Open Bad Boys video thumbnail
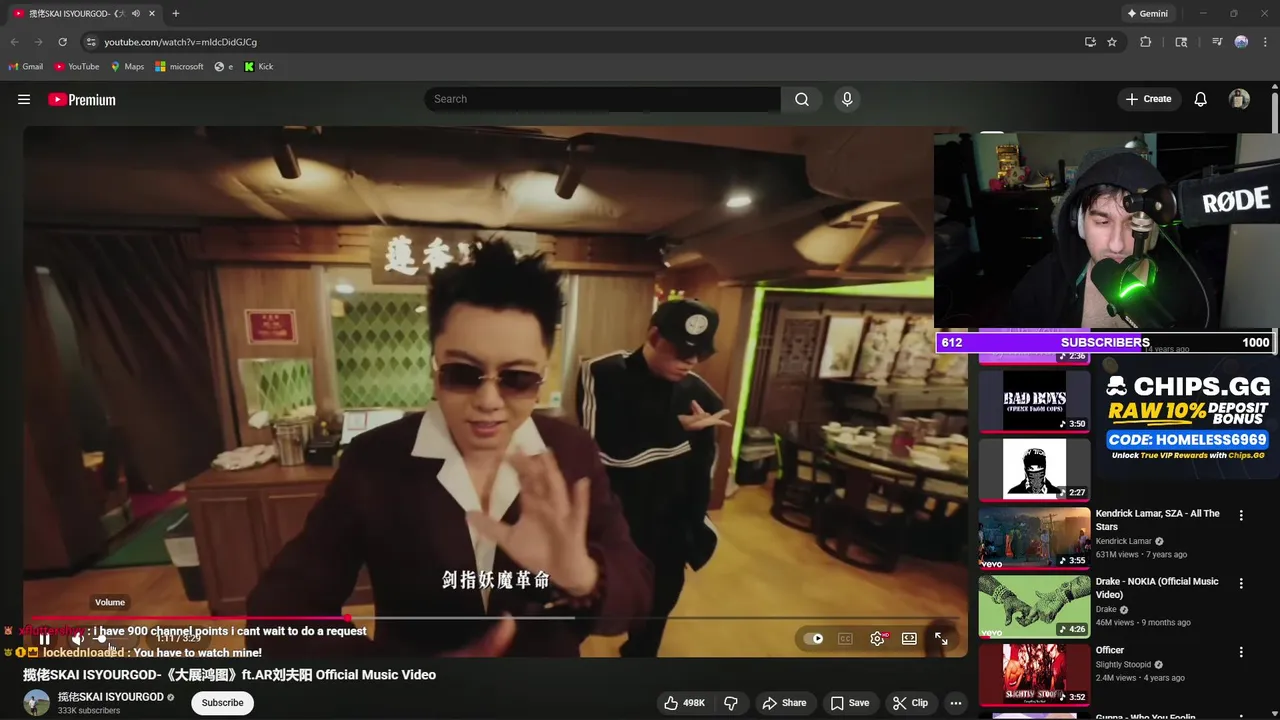This screenshot has height=720, width=1280. (1034, 401)
